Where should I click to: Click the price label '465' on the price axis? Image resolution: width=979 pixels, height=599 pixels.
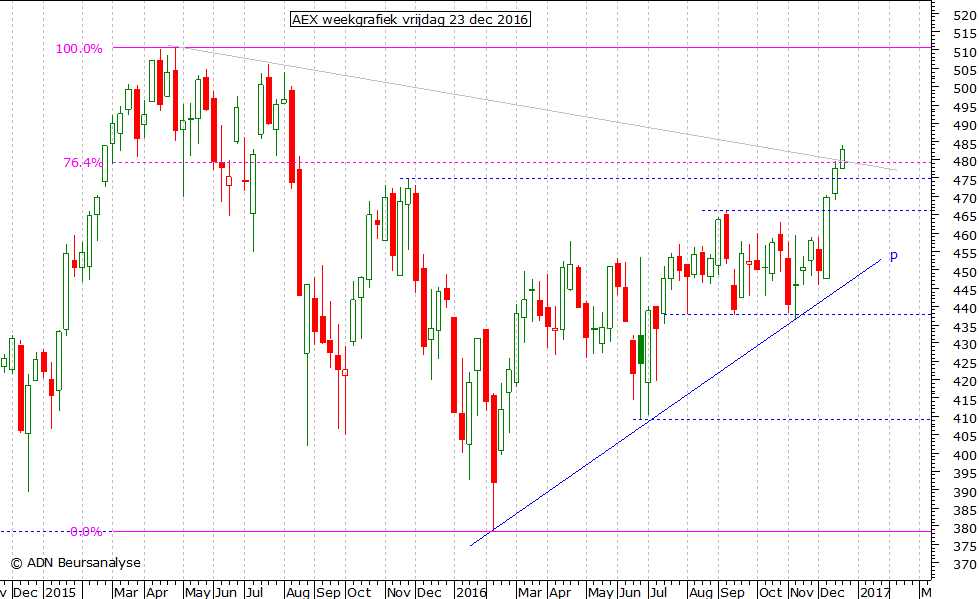pos(965,217)
